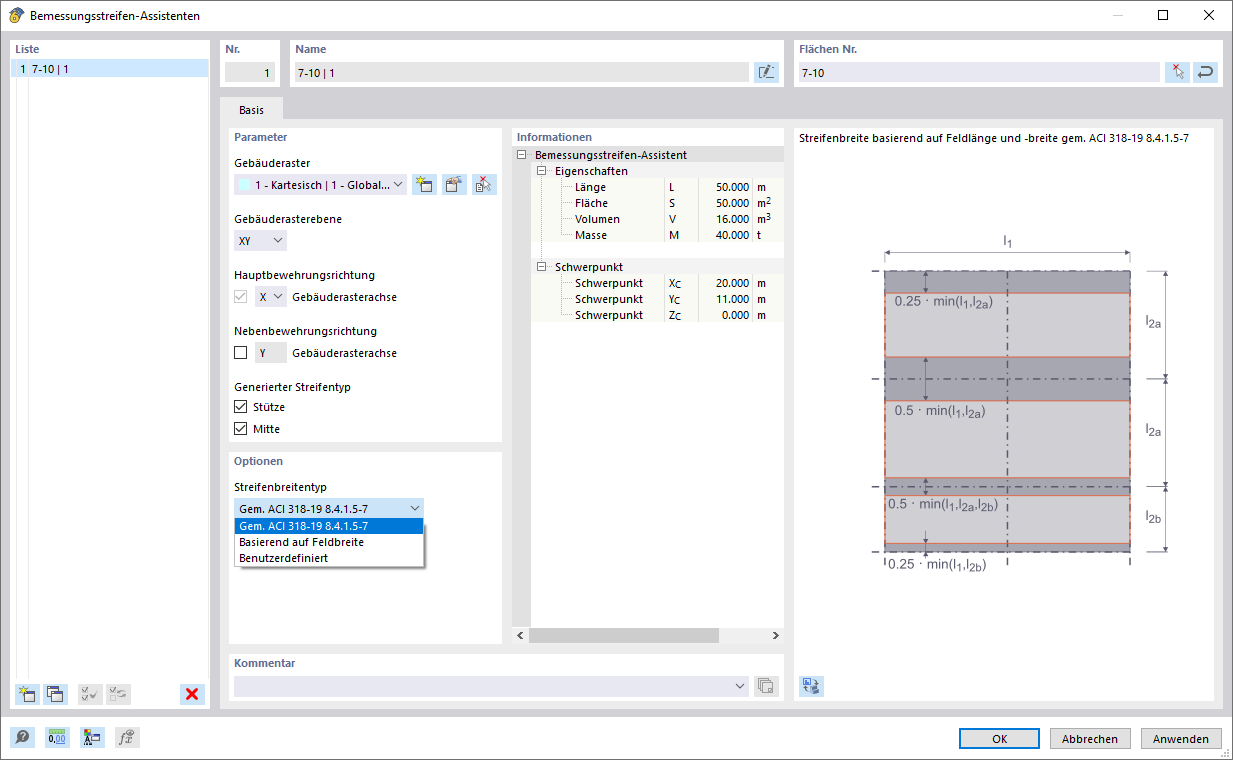Collapse the Eigenschaften tree node
This screenshot has height=760, width=1233.
point(541,171)
